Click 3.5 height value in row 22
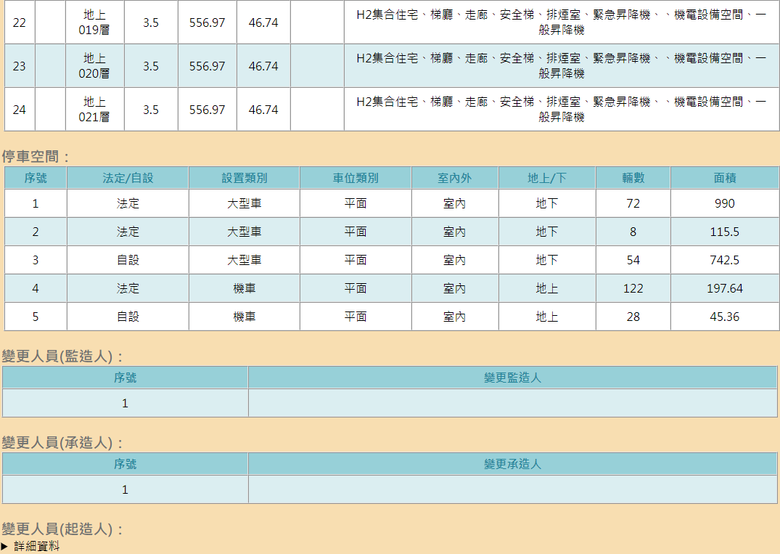This screenshot has height=554, width=780. tap(151, 23)
